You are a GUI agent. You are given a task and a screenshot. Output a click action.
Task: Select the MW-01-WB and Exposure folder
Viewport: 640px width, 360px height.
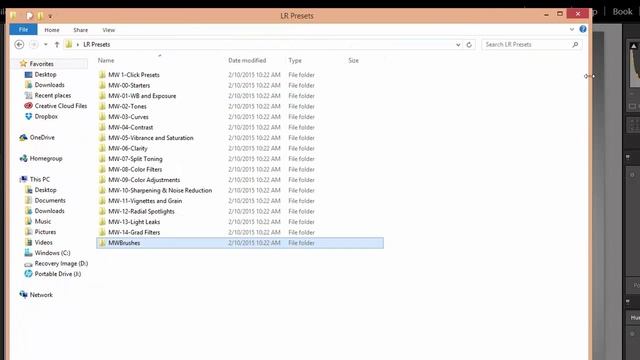click(x=142, y=96)
